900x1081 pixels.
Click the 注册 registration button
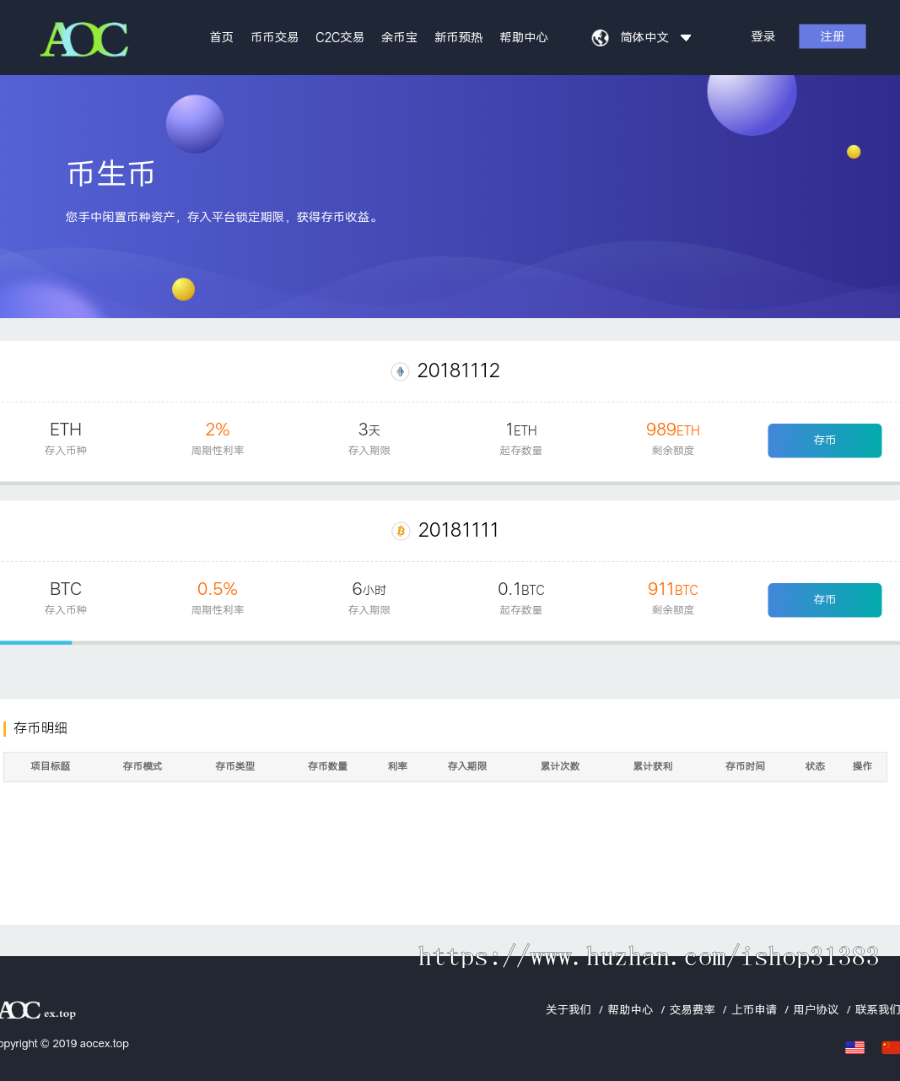832,36
